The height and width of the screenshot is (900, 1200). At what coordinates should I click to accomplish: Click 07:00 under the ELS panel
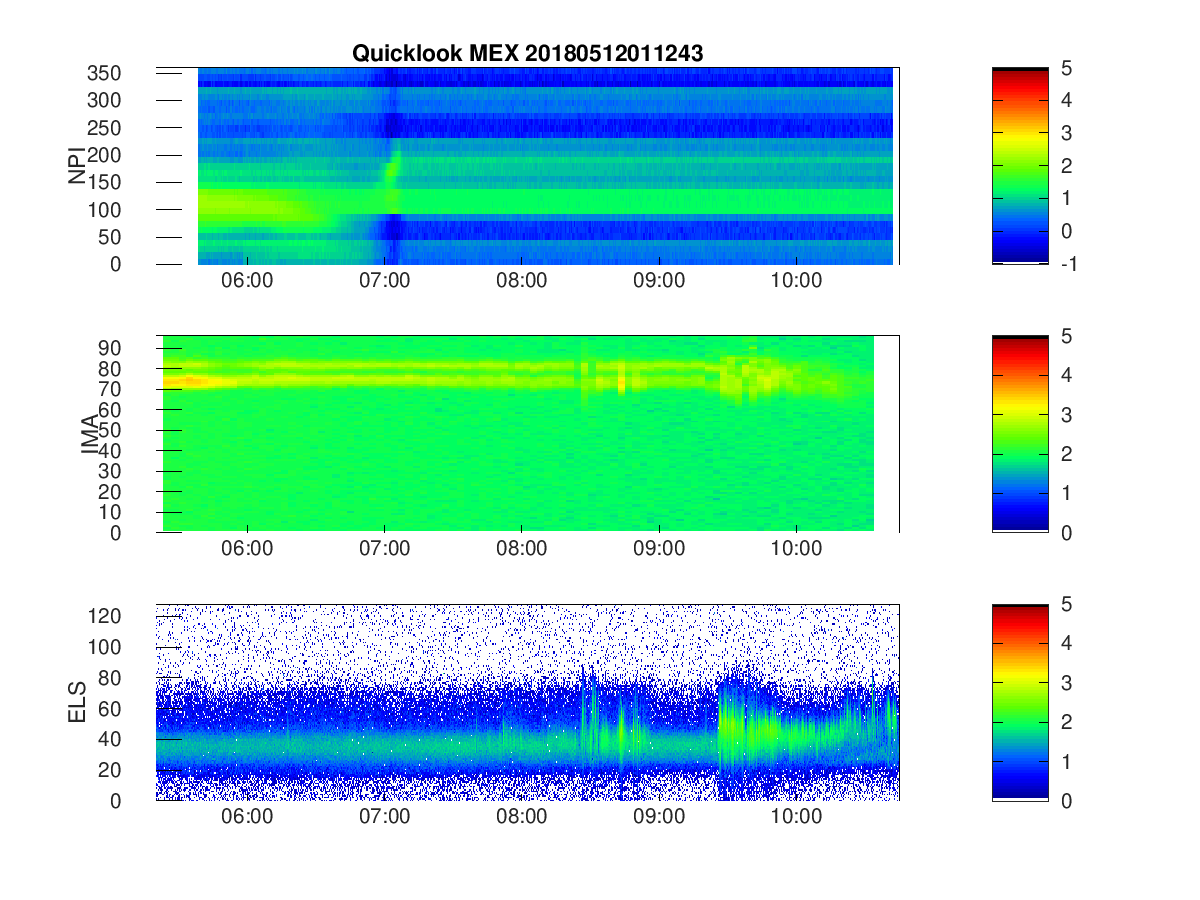pos(384,817)
